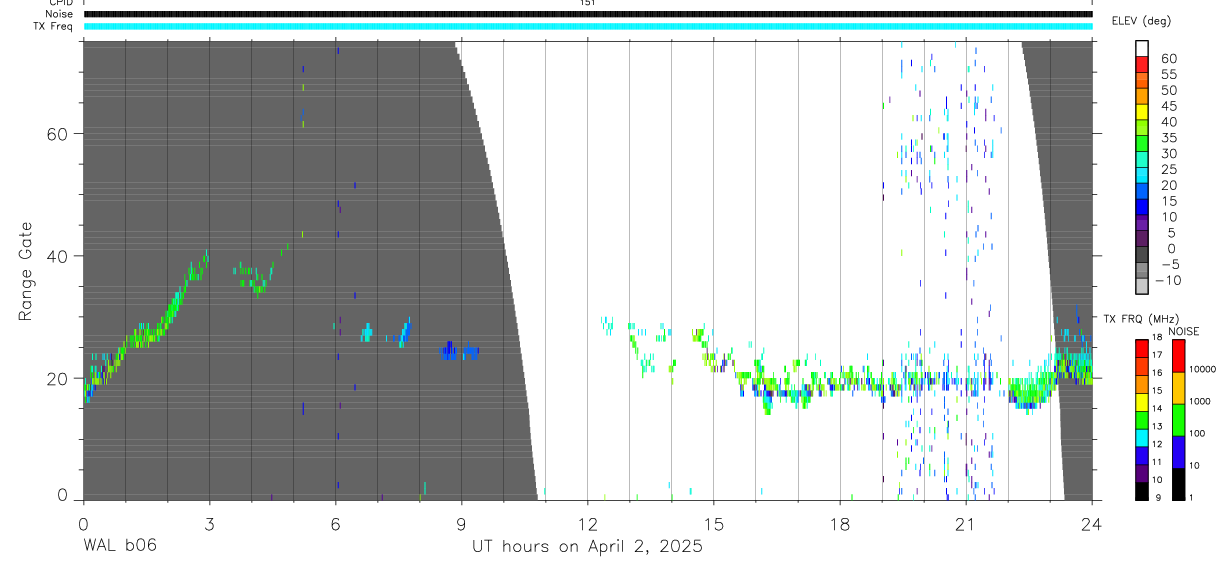Click the x-axis tick label '18'
The image size is (1228, 567).
(839, 523)
